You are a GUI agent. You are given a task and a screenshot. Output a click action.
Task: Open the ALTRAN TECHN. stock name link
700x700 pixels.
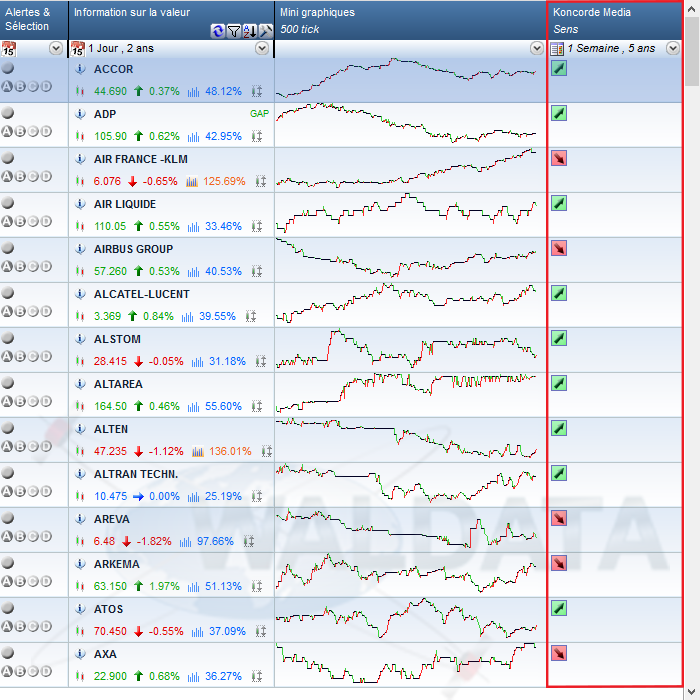coord(136,474)
